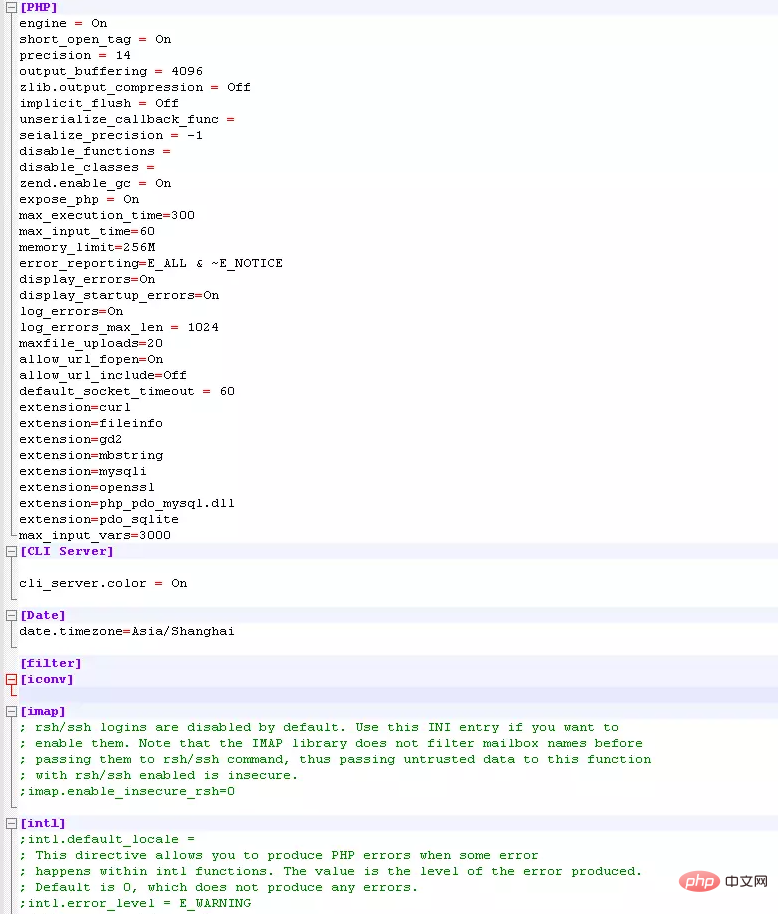Collapse the [Date] section fold marker

pos(11,616)
